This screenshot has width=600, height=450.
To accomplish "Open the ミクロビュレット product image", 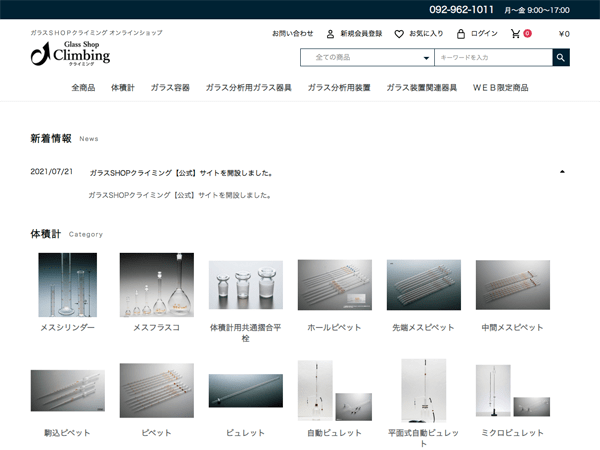I will click(513, 390).
